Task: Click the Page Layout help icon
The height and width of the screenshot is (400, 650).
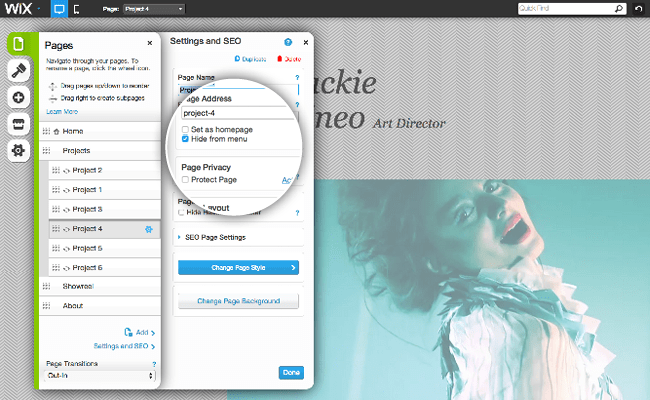Action: (297, 213)
